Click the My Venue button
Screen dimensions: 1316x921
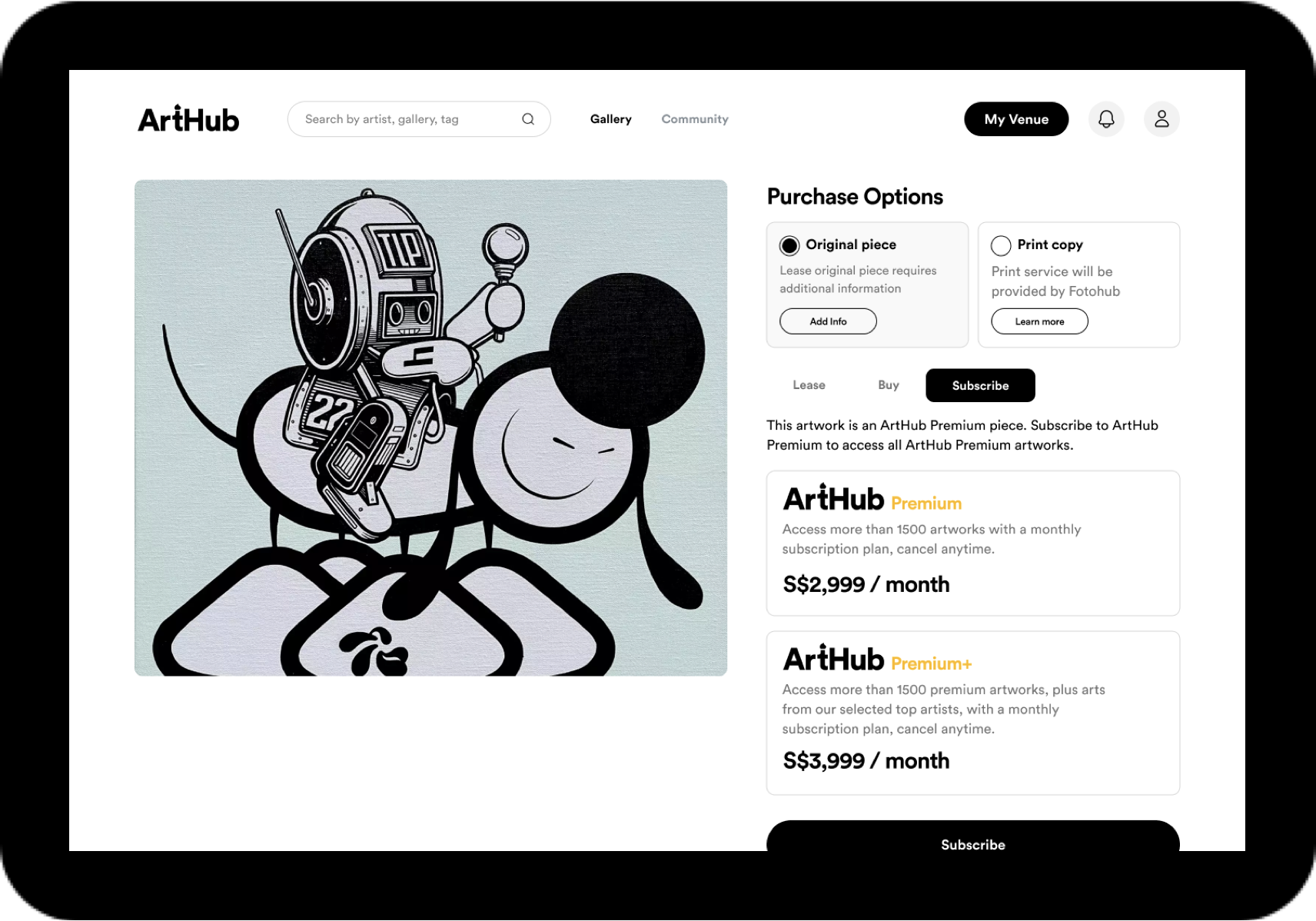(x=1016, y=119)
